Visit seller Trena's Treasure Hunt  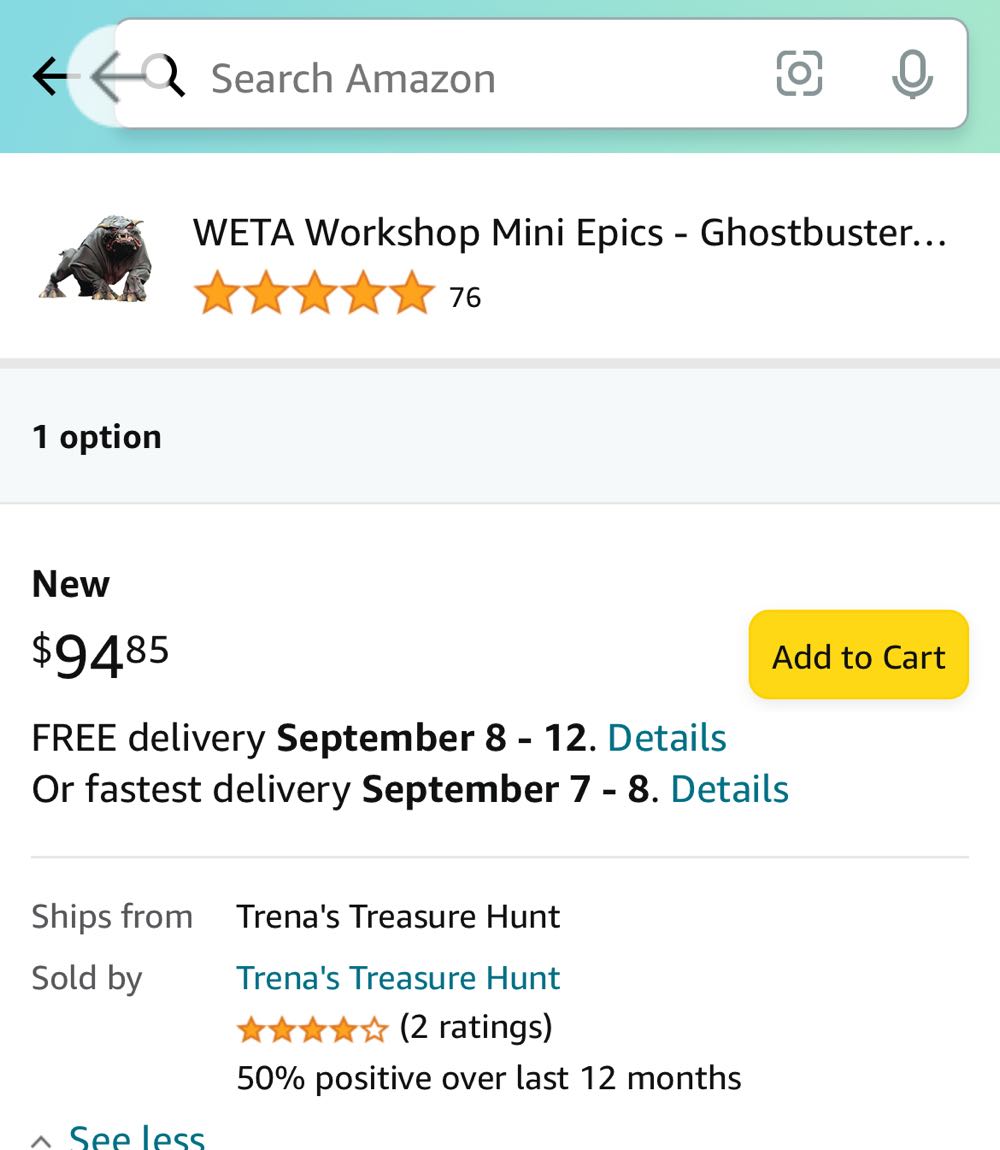point(397,978)
